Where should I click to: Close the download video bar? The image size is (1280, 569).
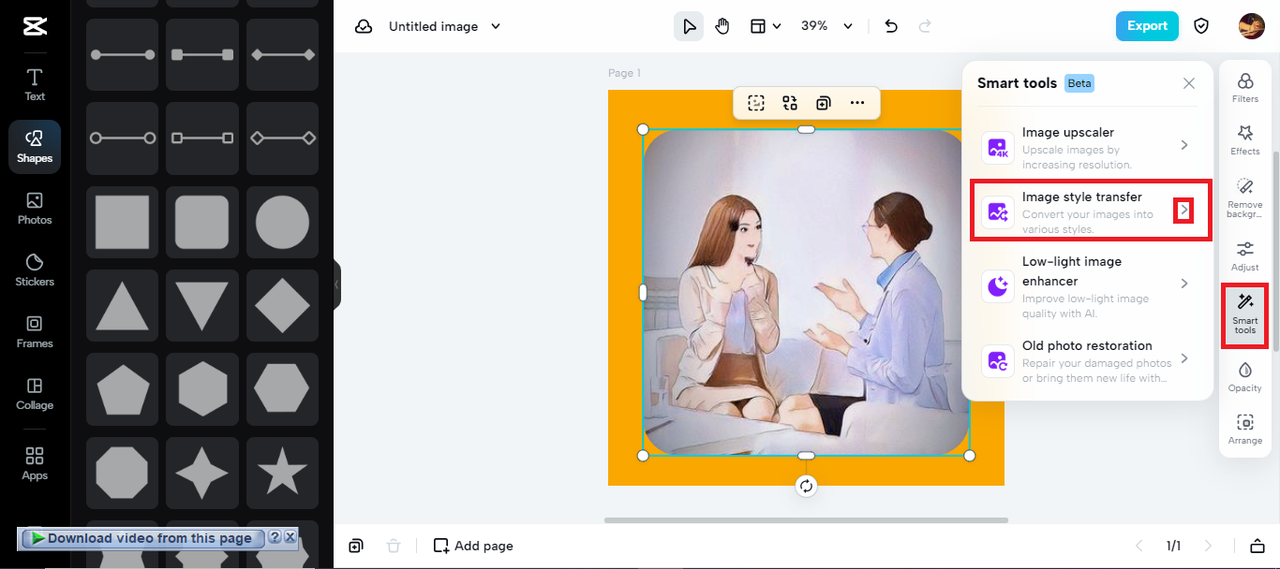(290, 537)
